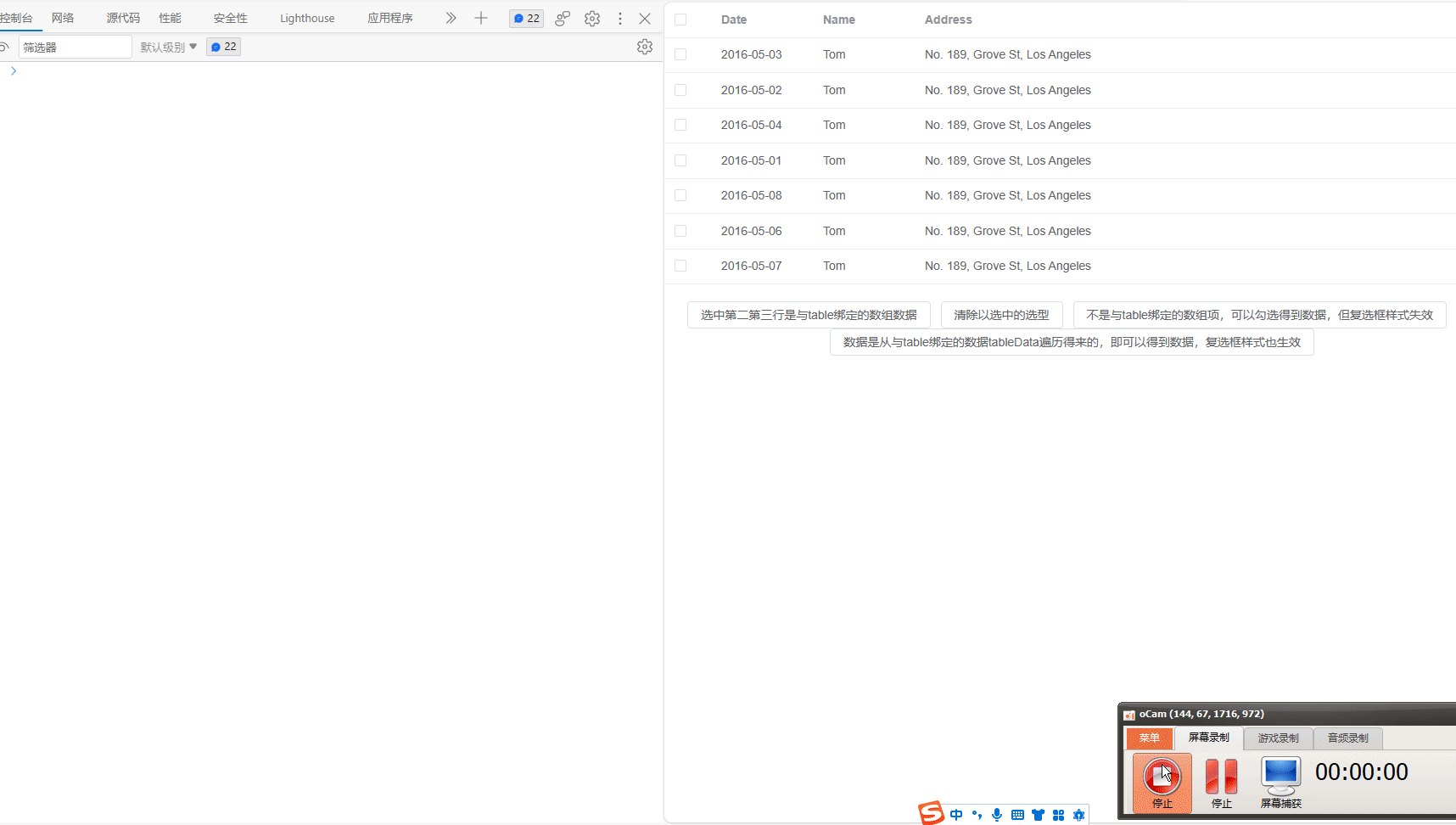Toggle the live expression eye icon
Screen dimensions: 1456x825
pyautogui.click(x=3, y=47)
